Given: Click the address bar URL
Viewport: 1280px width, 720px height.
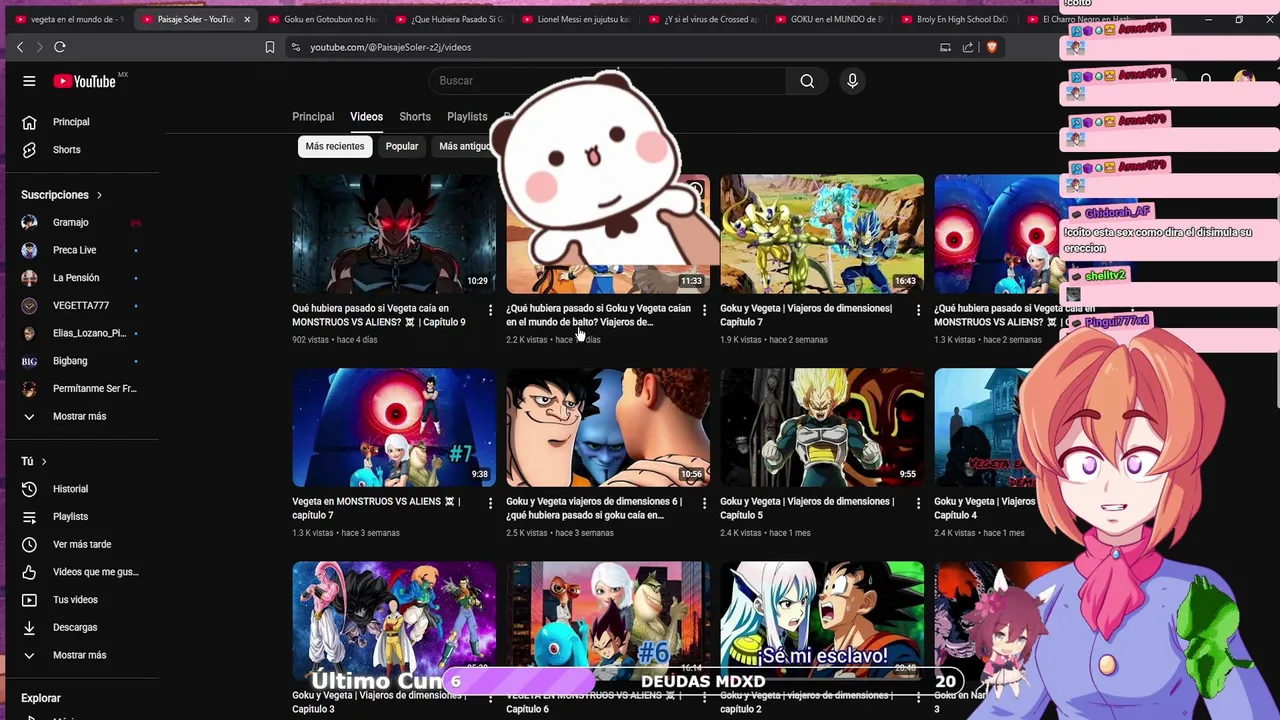Looking at the screenshot, I should point(390,47).
